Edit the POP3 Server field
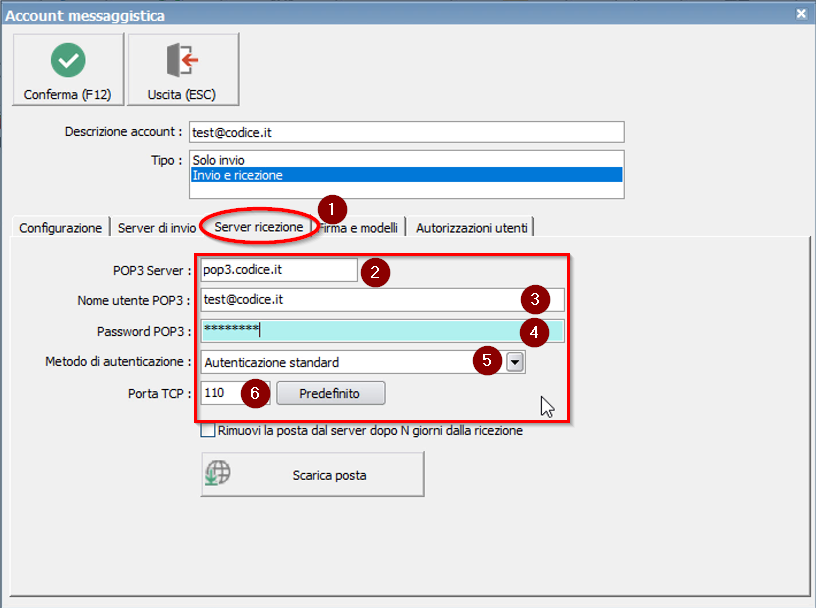This screenshot has width=816, height=608. (x=275, y=269)
